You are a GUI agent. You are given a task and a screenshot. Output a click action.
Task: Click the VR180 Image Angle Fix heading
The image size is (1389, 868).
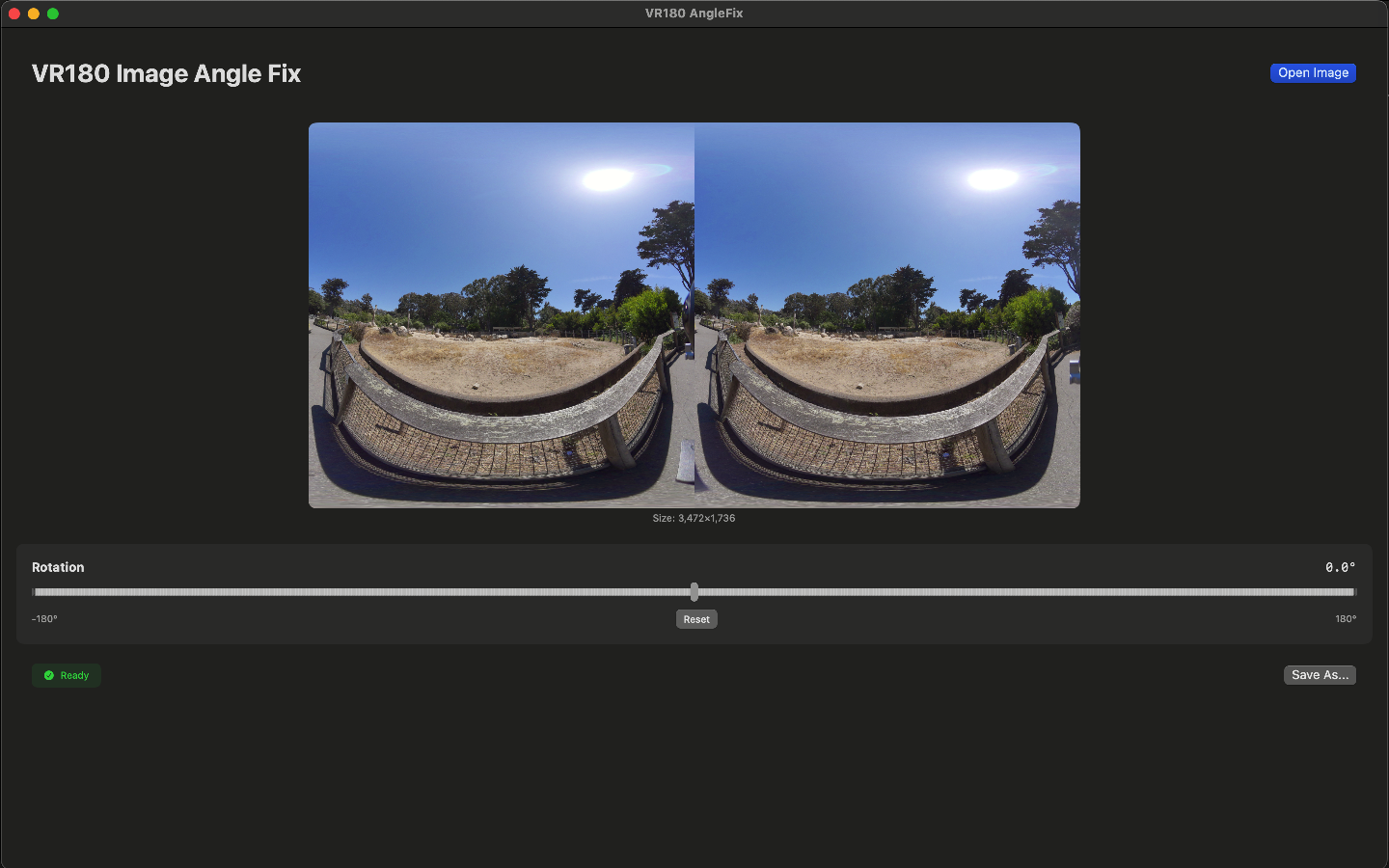click(x=166, y=72)
